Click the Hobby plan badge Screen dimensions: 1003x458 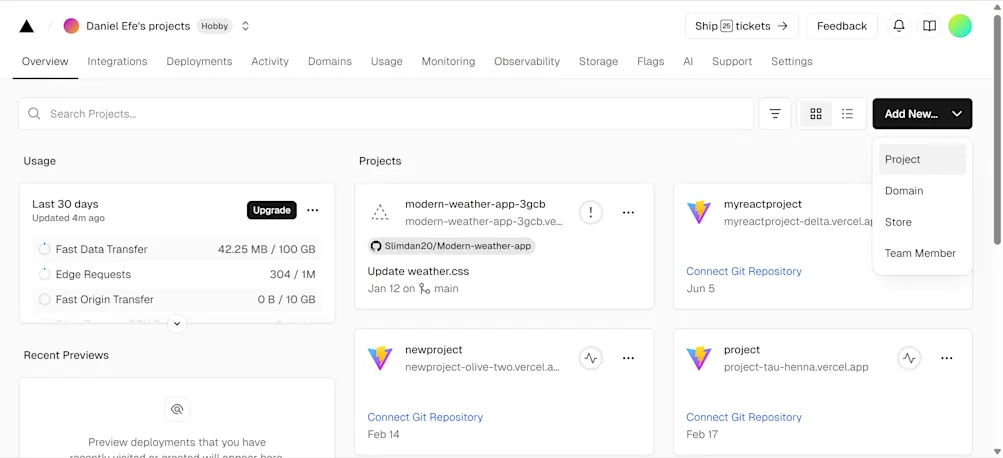pos(214,26)
